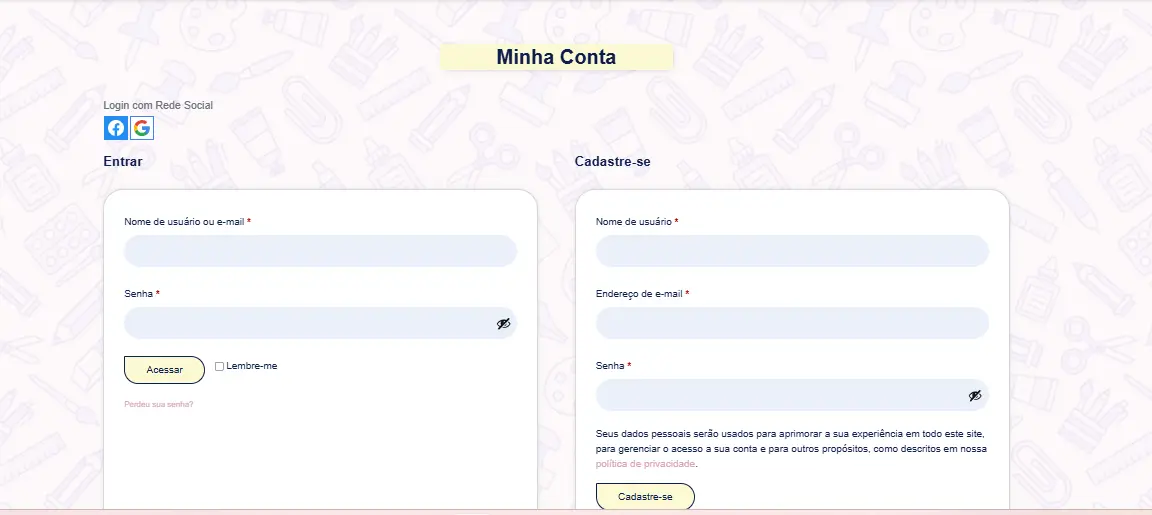This screenshot has width=1152, height=515.
Task: Focus the 'Nome de usuário ou e-mail' field
Action: [x=320, y=251]
